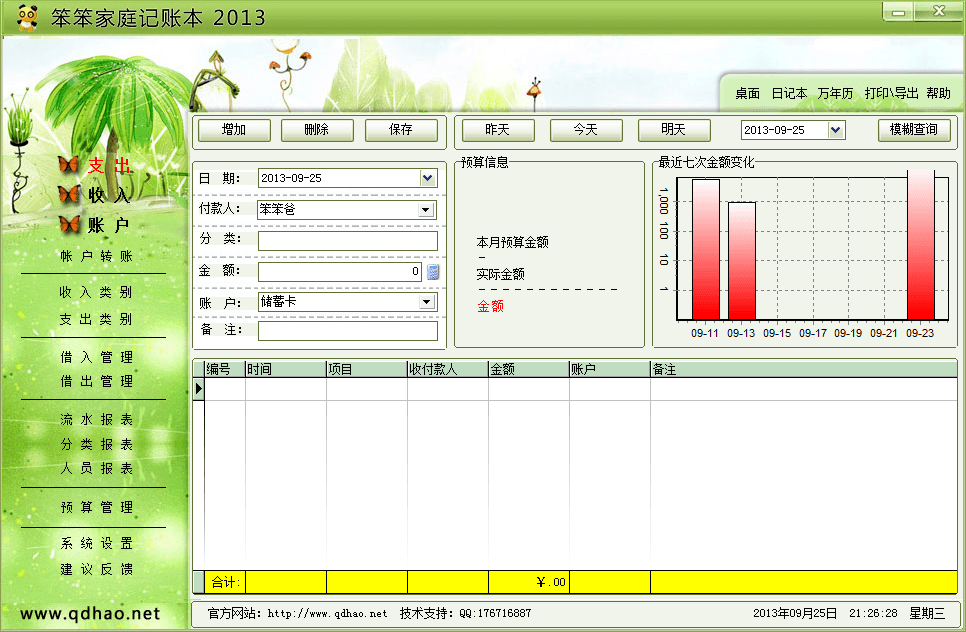Click the 模糊查询 search button

(913, 130)
